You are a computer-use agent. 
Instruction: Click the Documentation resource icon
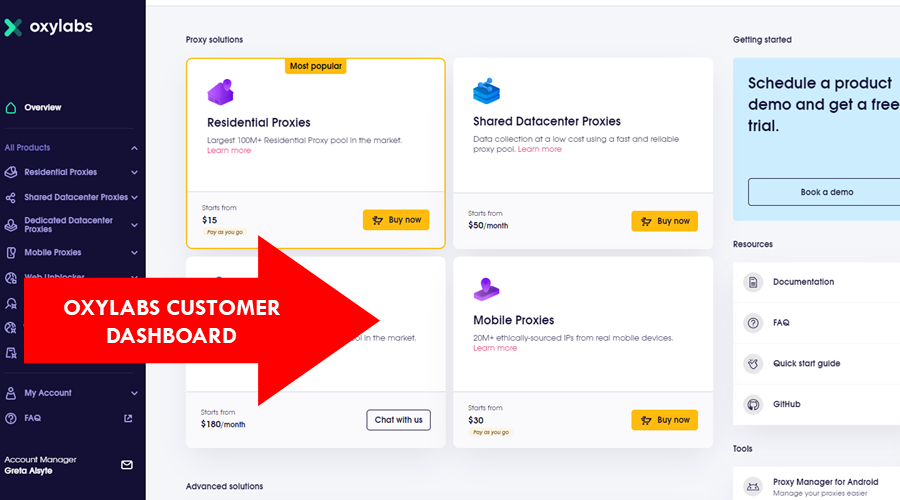(x=754, y=282)
